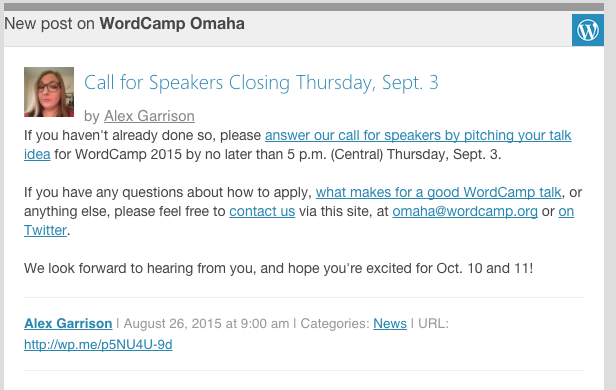Visit Alex Garrison's byline link under the title

(x=149, y=116)
